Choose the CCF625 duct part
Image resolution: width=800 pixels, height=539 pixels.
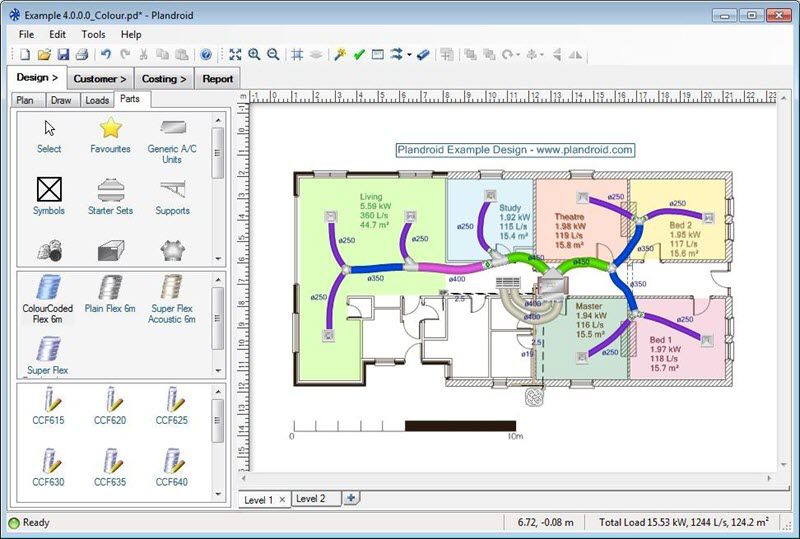171,403
